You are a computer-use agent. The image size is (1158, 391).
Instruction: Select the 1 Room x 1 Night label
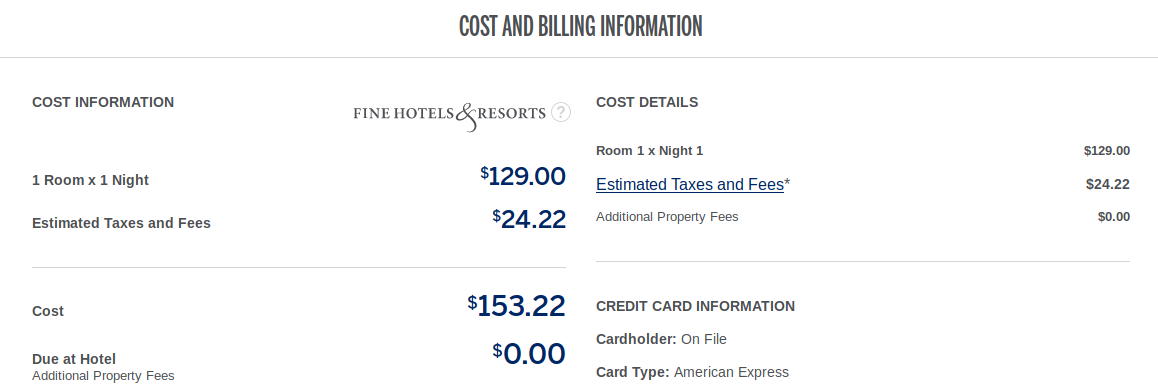click(91, 180)
